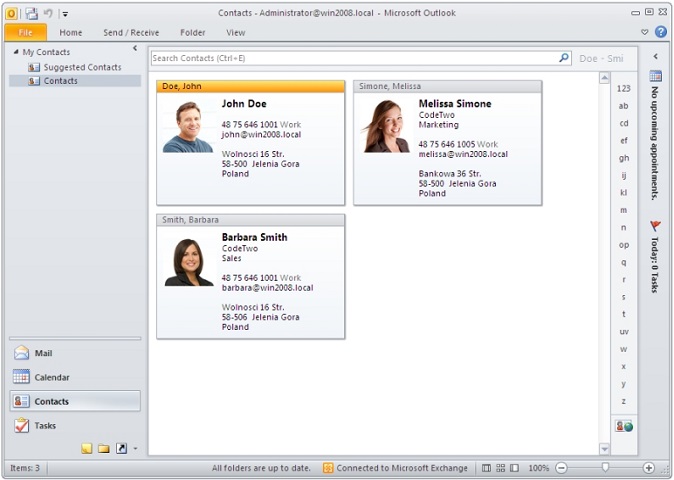Open Configure Buttons dropdown arrow
This screenshot has height=480, width=674.
[x=135, y=449]
